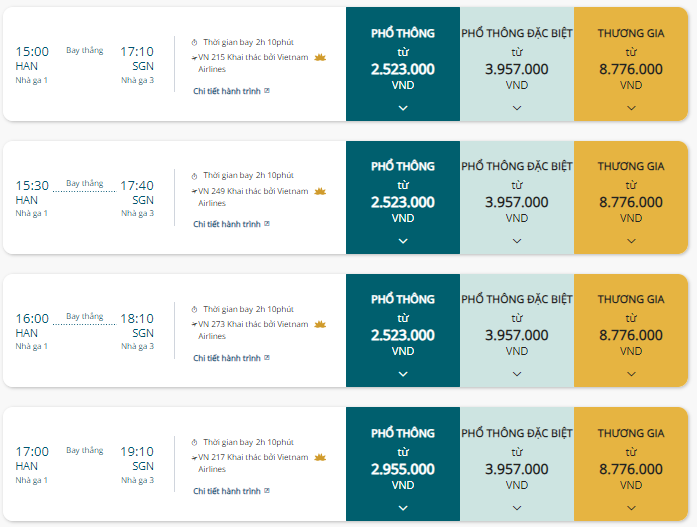Click the external-link icon on the 16:00 flight details

click(x=267, y=357)
